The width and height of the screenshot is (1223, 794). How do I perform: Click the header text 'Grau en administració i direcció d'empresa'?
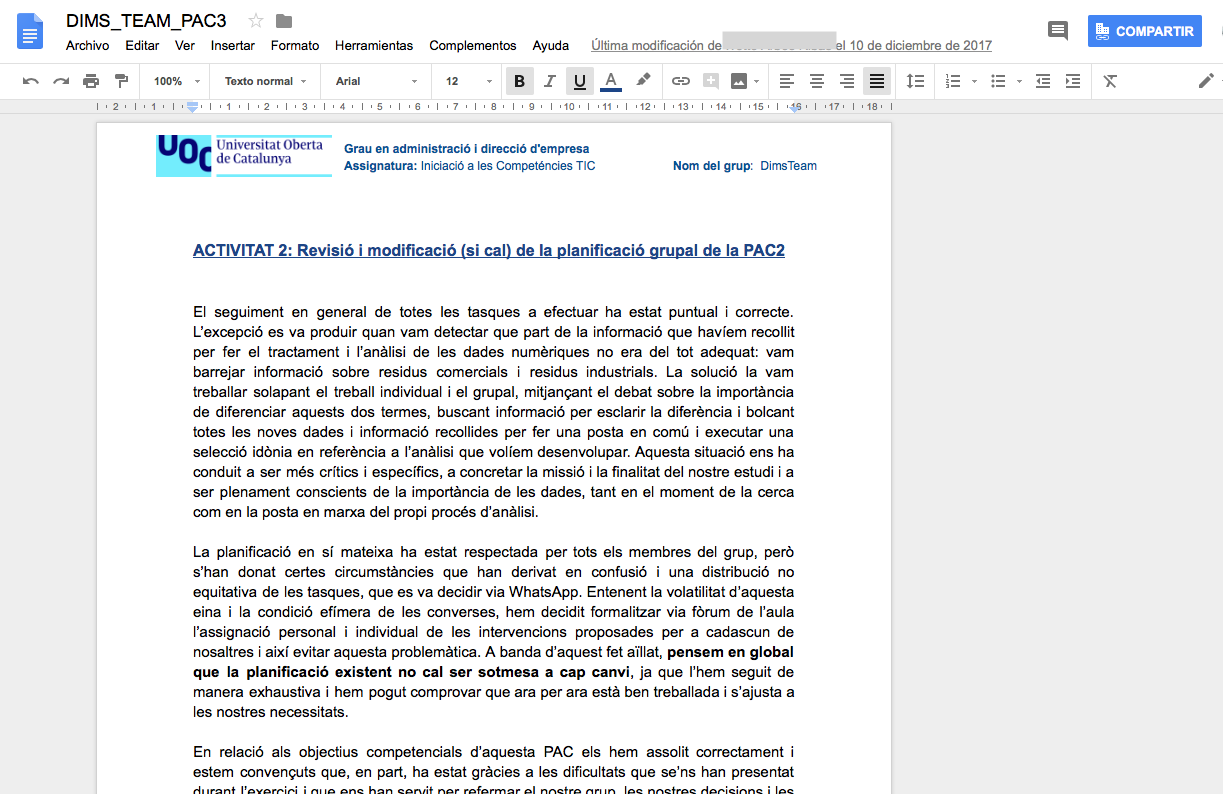[467, 149]
